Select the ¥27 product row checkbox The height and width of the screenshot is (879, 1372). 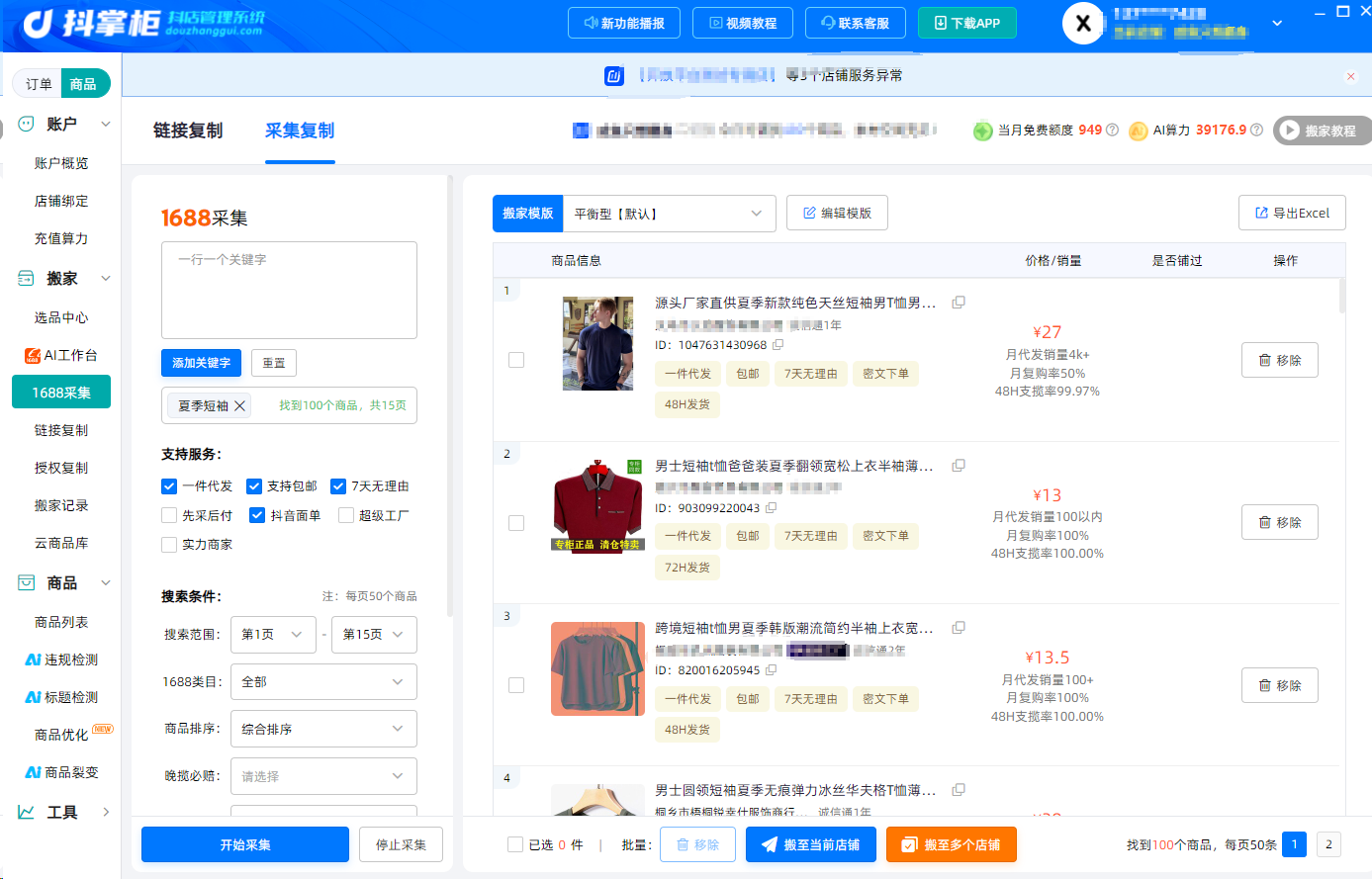(x=516, y=360)
